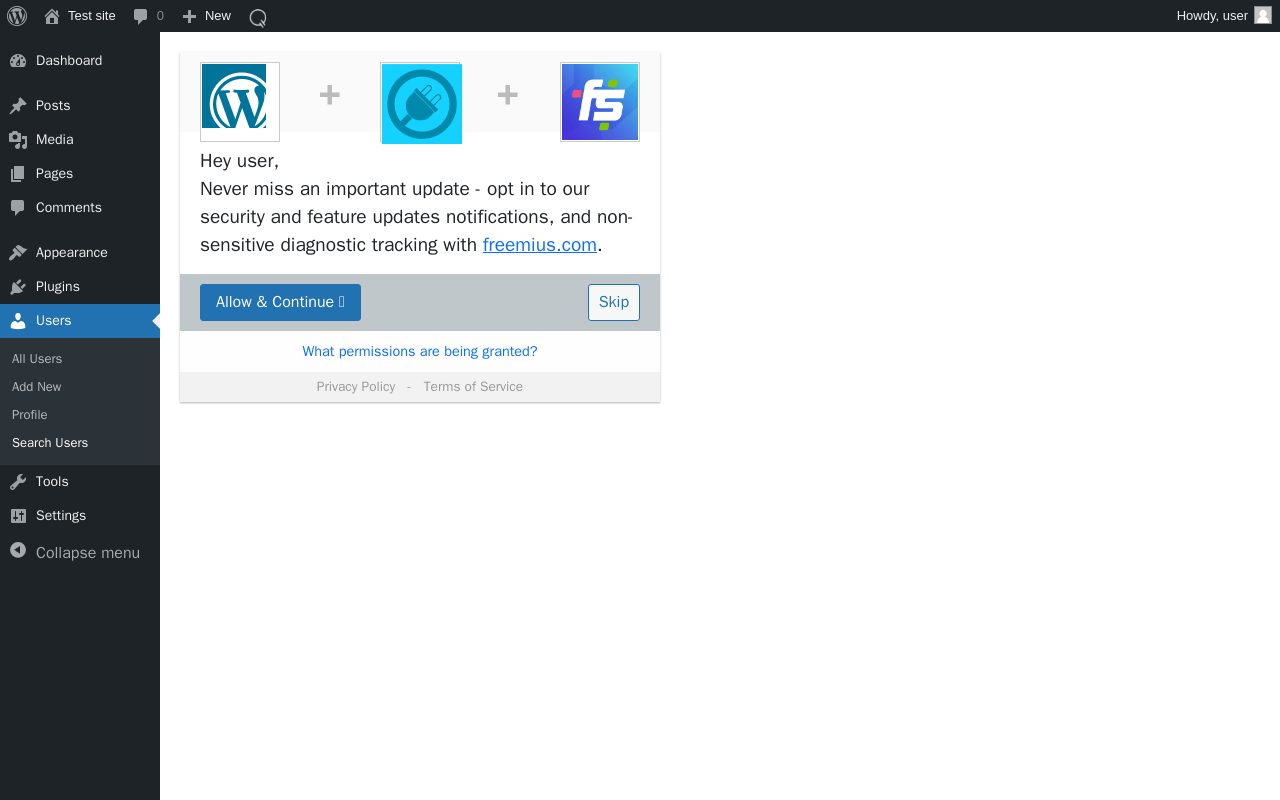Open the Media menu
Viewport: 1280px width, 800px height.
click(x=80, y=139)
